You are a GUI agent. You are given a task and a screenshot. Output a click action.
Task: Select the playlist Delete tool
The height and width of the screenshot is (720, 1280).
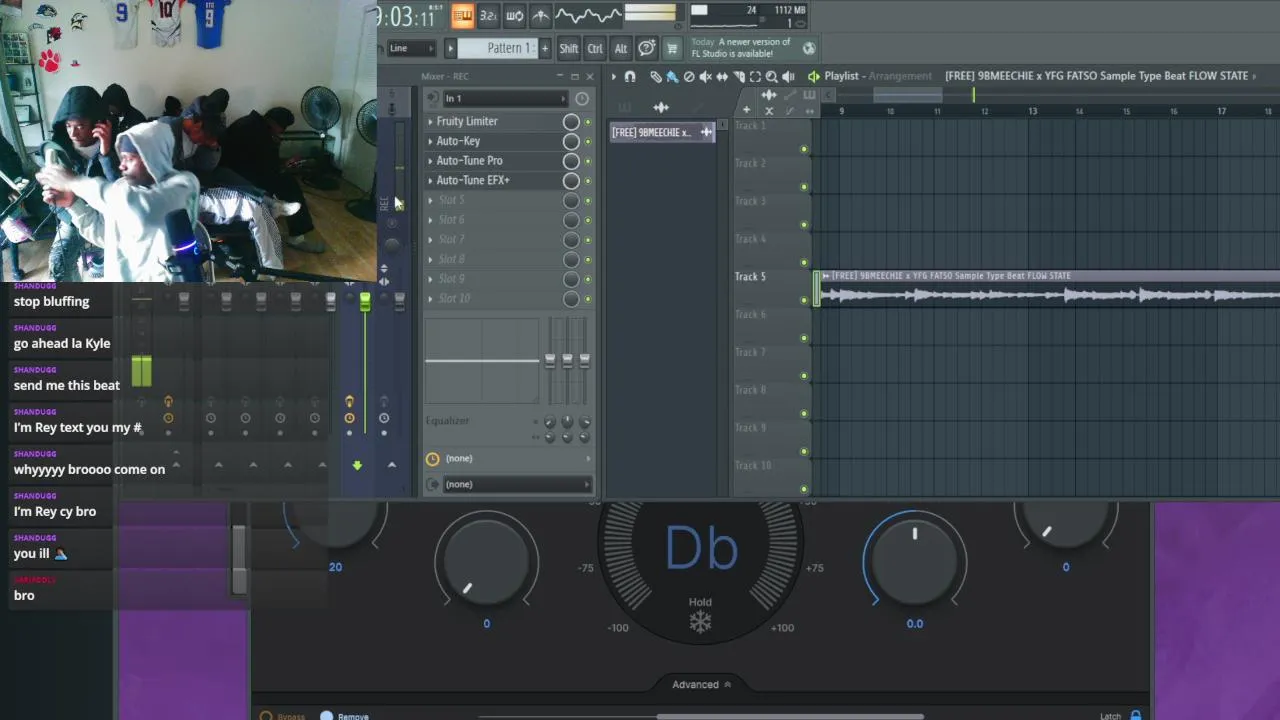coord(689,76)
